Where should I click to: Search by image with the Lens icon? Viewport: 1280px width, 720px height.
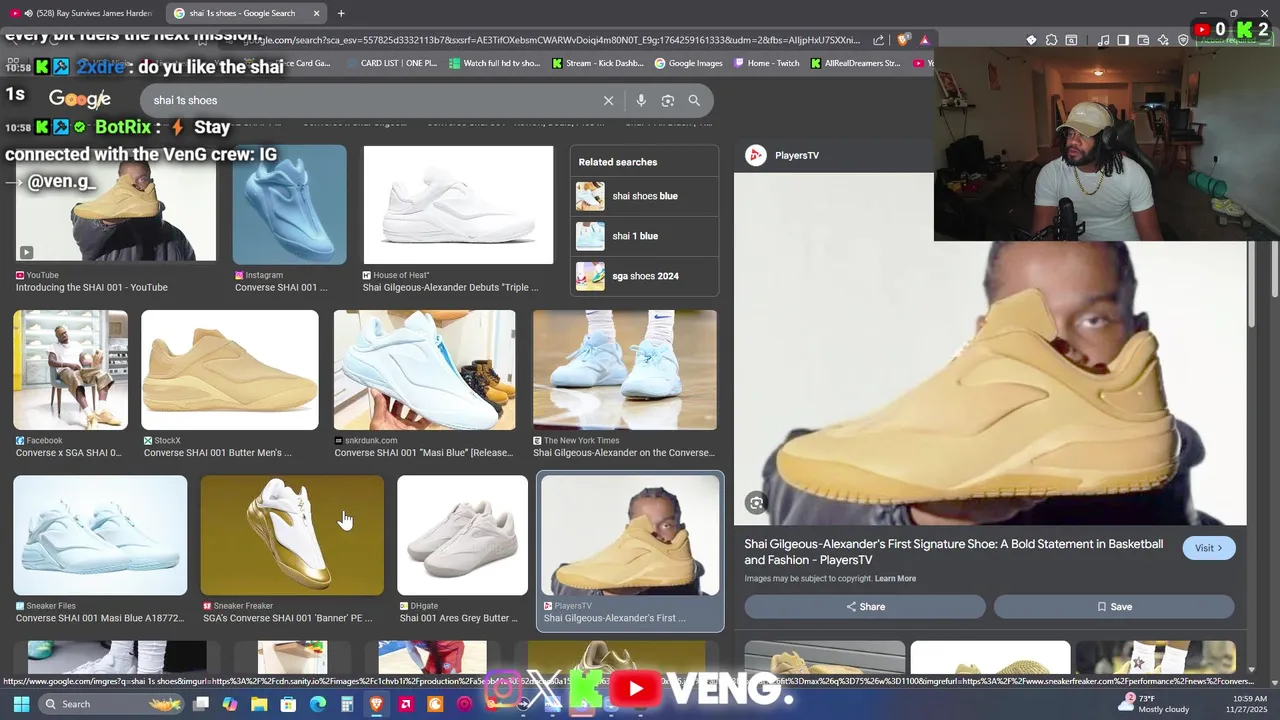coord(668,100)
